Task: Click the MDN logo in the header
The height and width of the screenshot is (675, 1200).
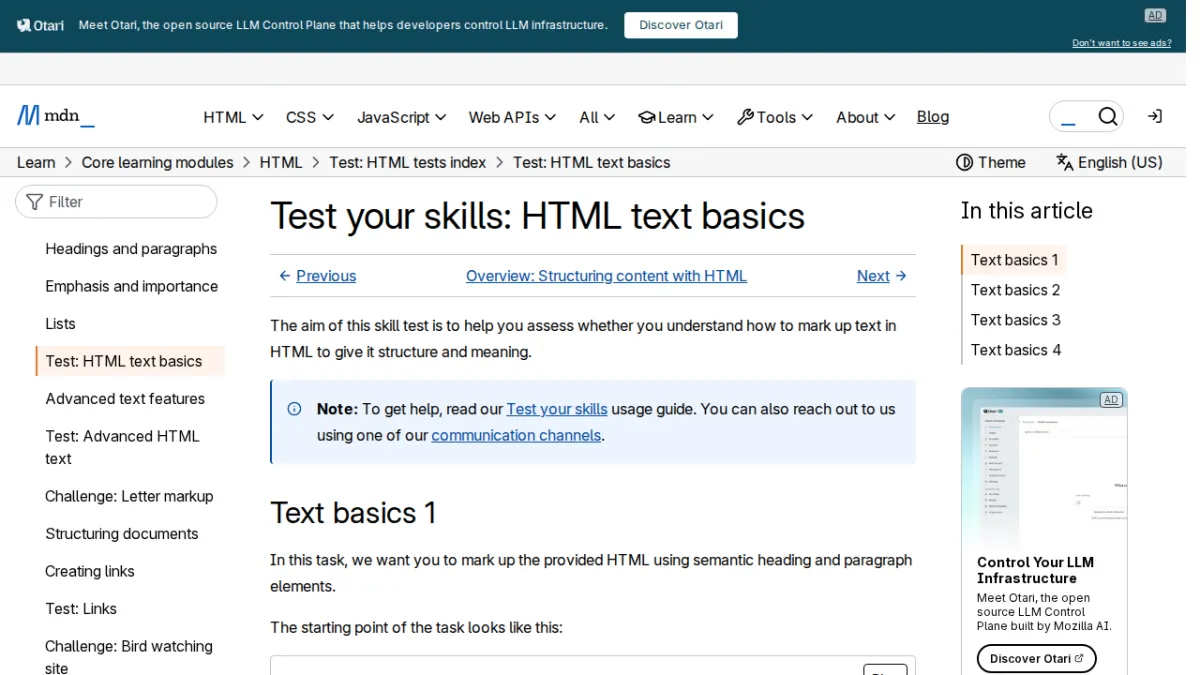Action: click(56, 117)
